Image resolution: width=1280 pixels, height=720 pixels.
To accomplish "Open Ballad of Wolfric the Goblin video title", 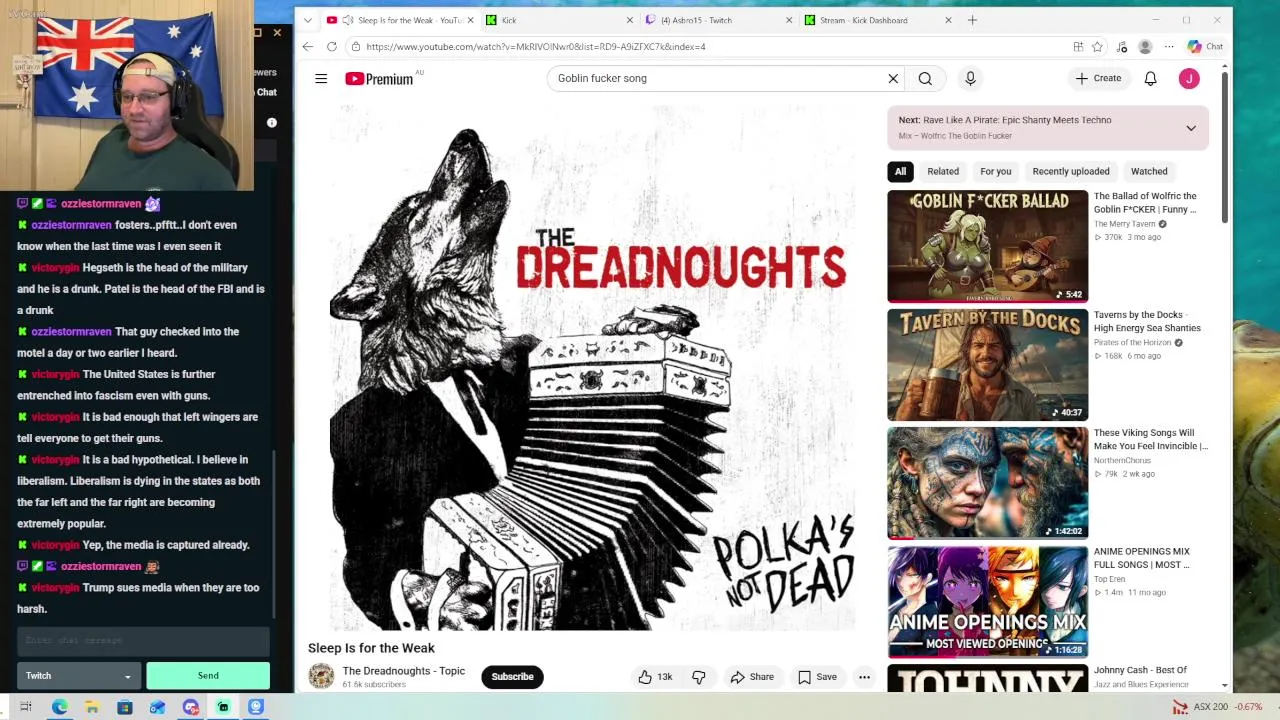I will pyautogui.click(x=1145, y=203).
